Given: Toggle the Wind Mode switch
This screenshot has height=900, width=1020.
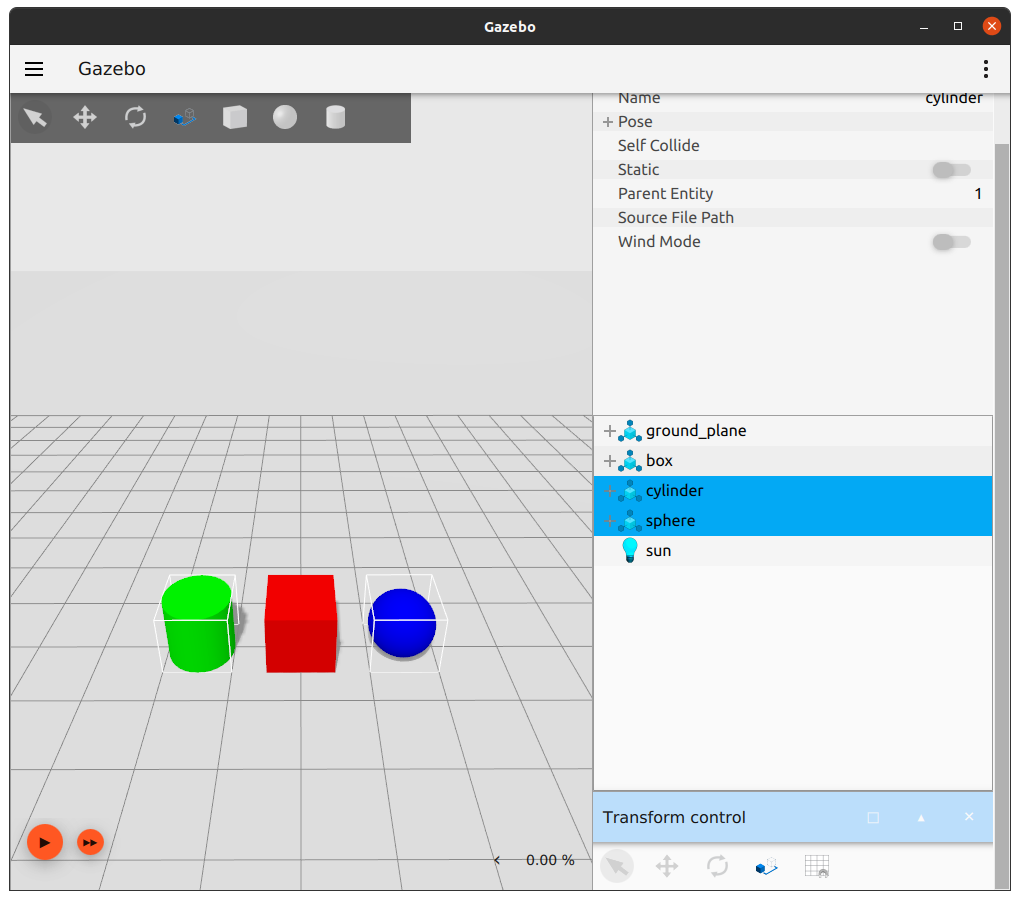Looking at the screenshot, I should click(x=951, y=242).
